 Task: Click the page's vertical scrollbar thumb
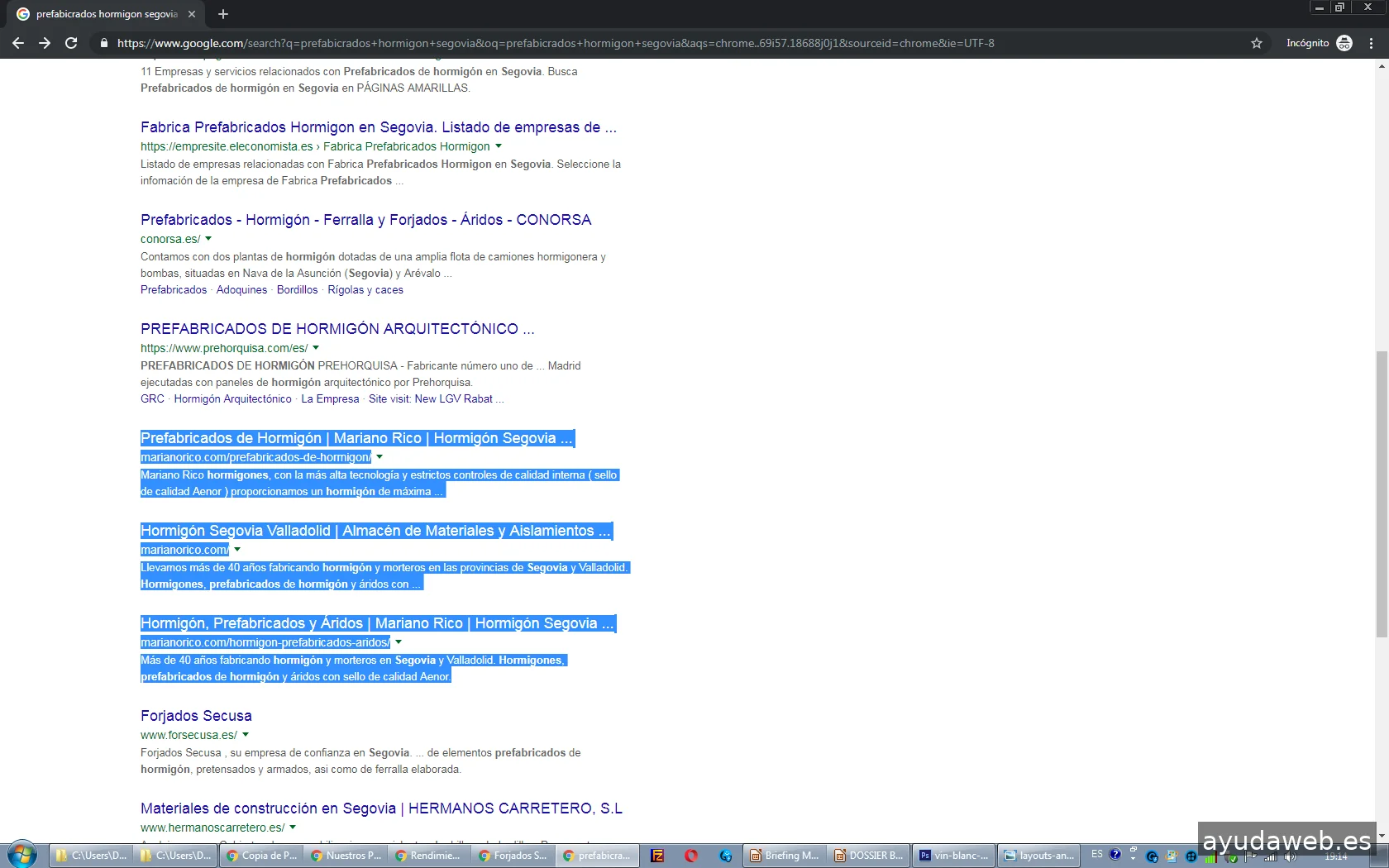[x=1382, y=494]
